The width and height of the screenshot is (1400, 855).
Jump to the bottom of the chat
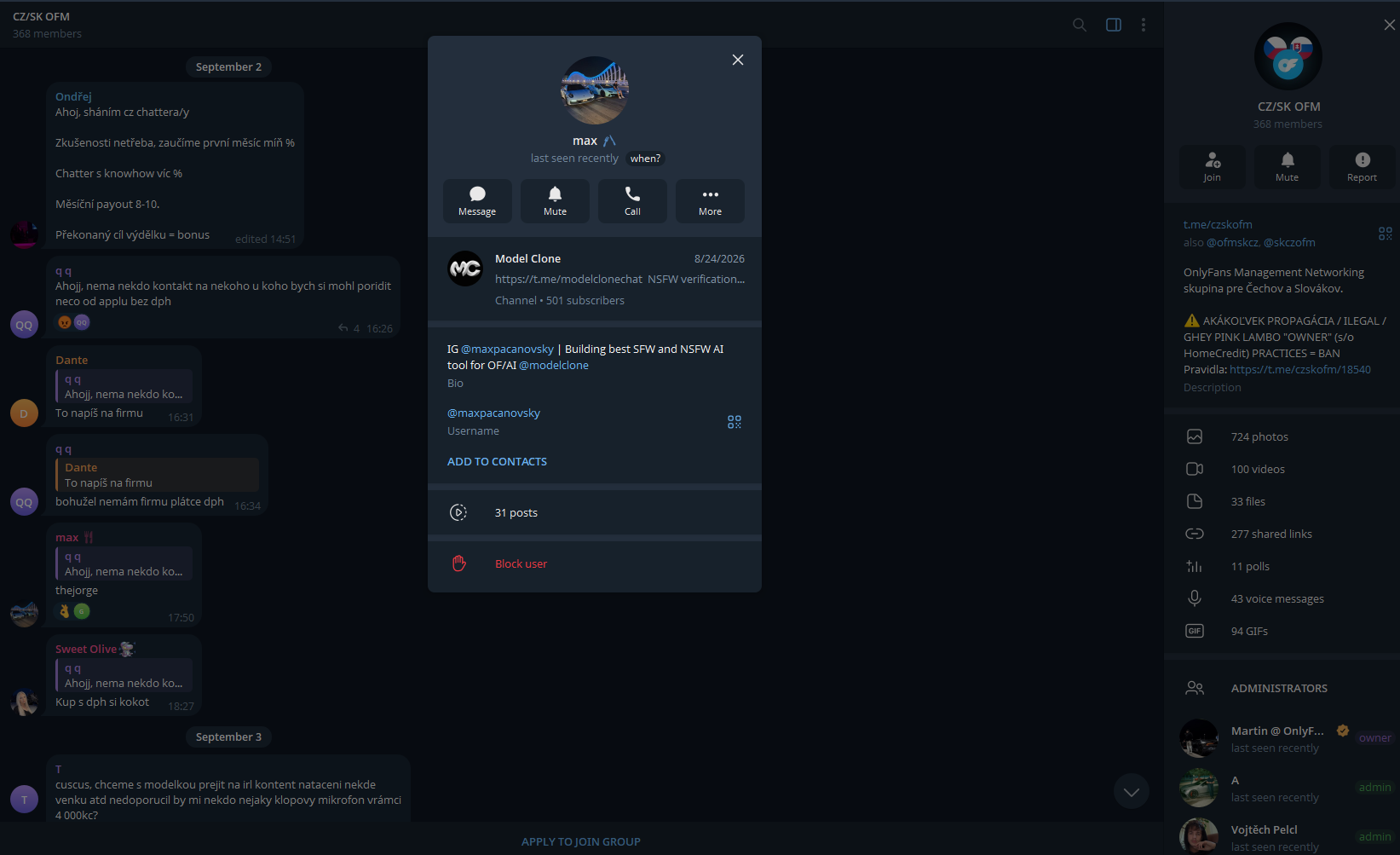tap(1132, 792)
